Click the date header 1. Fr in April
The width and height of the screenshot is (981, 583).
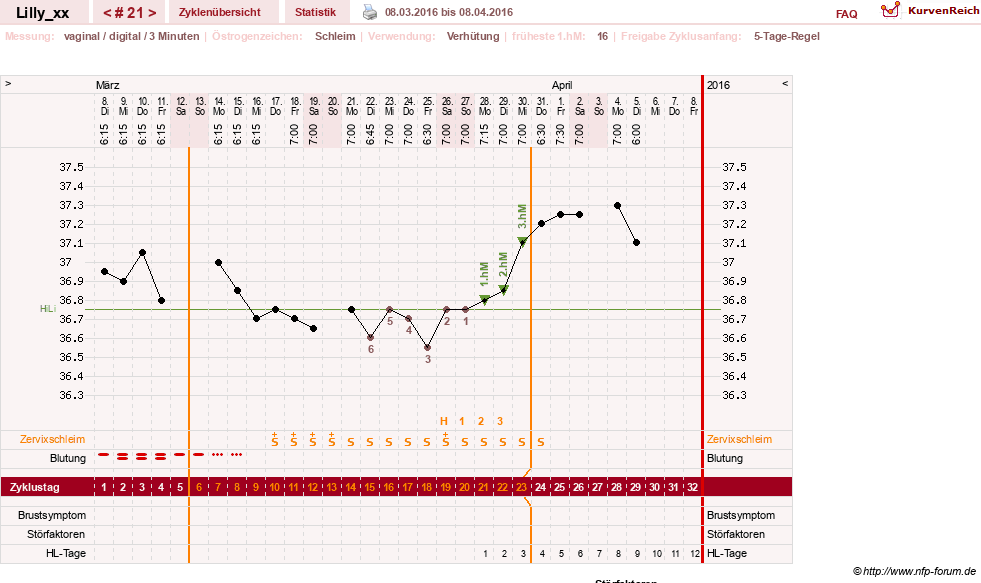click(x=561, y=106)
